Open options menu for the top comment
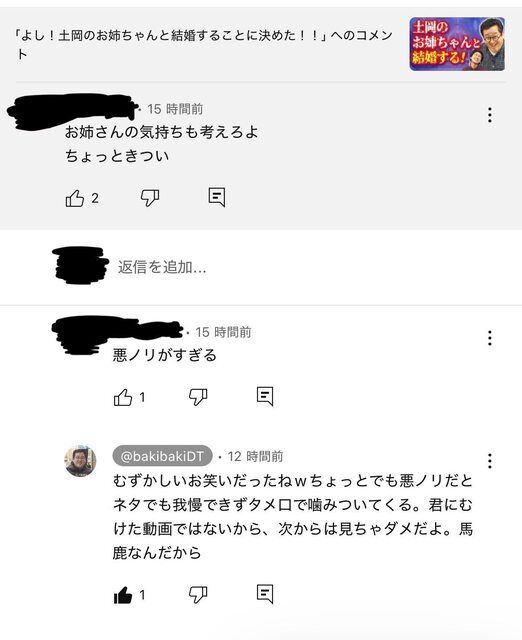This screenshot has width=522, height=640. point(489,115)
